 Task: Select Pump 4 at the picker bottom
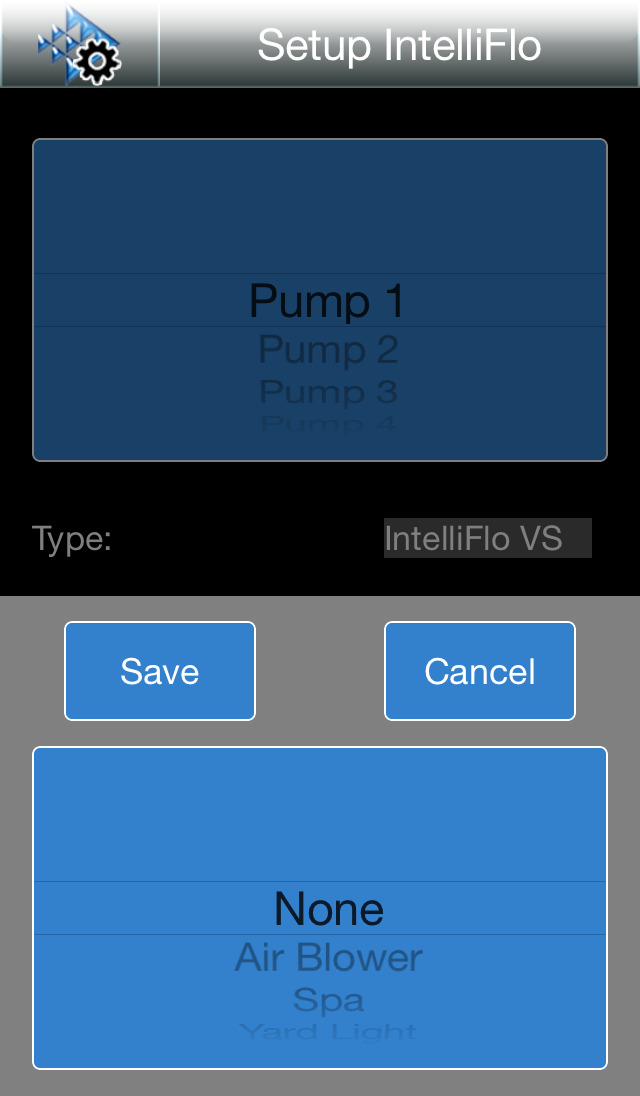(326, 425)
